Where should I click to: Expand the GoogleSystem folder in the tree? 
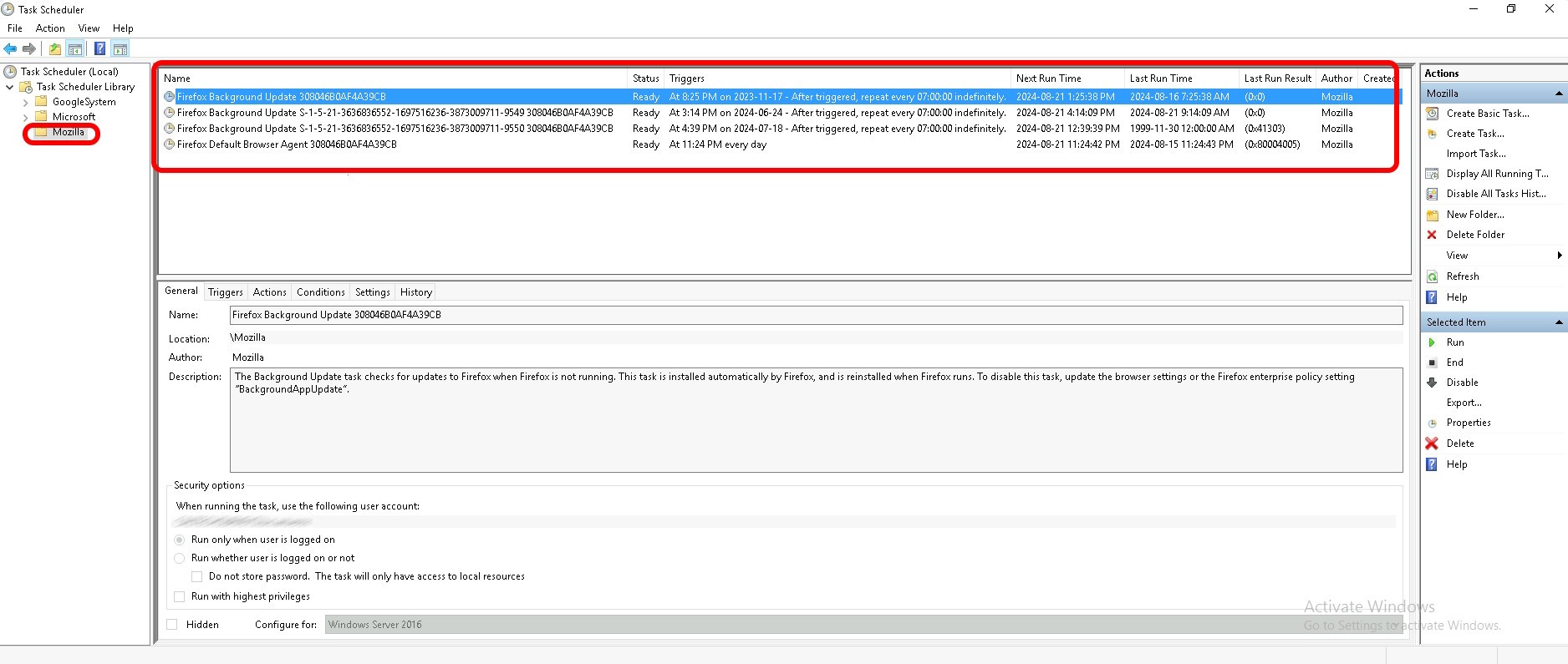[x=25, y=103]
